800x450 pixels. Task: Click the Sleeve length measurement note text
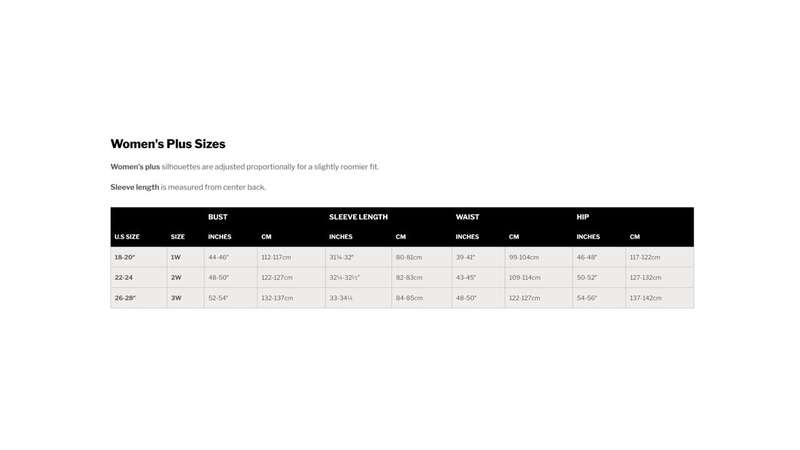[x=188, y=187]
